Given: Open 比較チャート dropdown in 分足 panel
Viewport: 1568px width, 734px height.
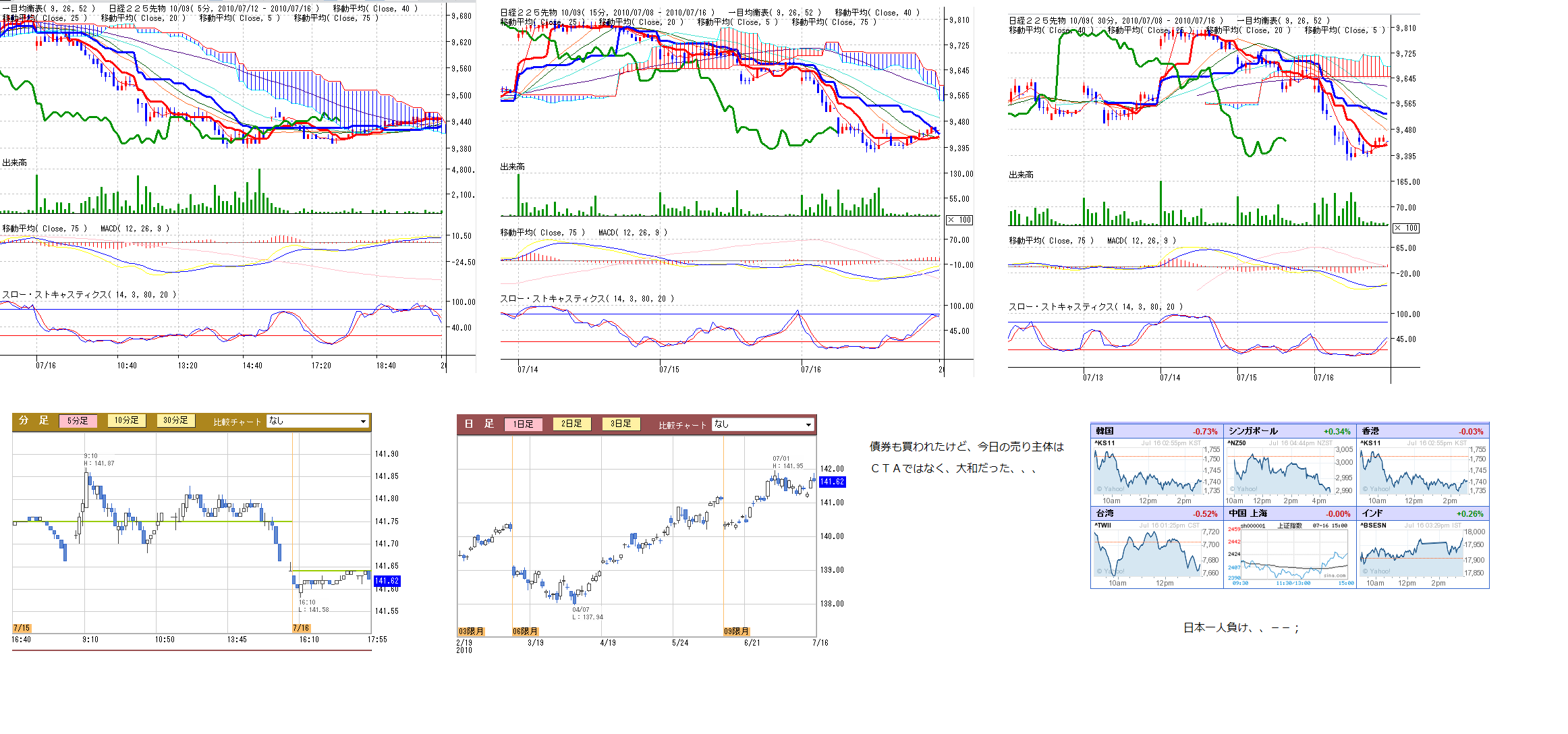Looking at the screenshot, I should 317,421.
